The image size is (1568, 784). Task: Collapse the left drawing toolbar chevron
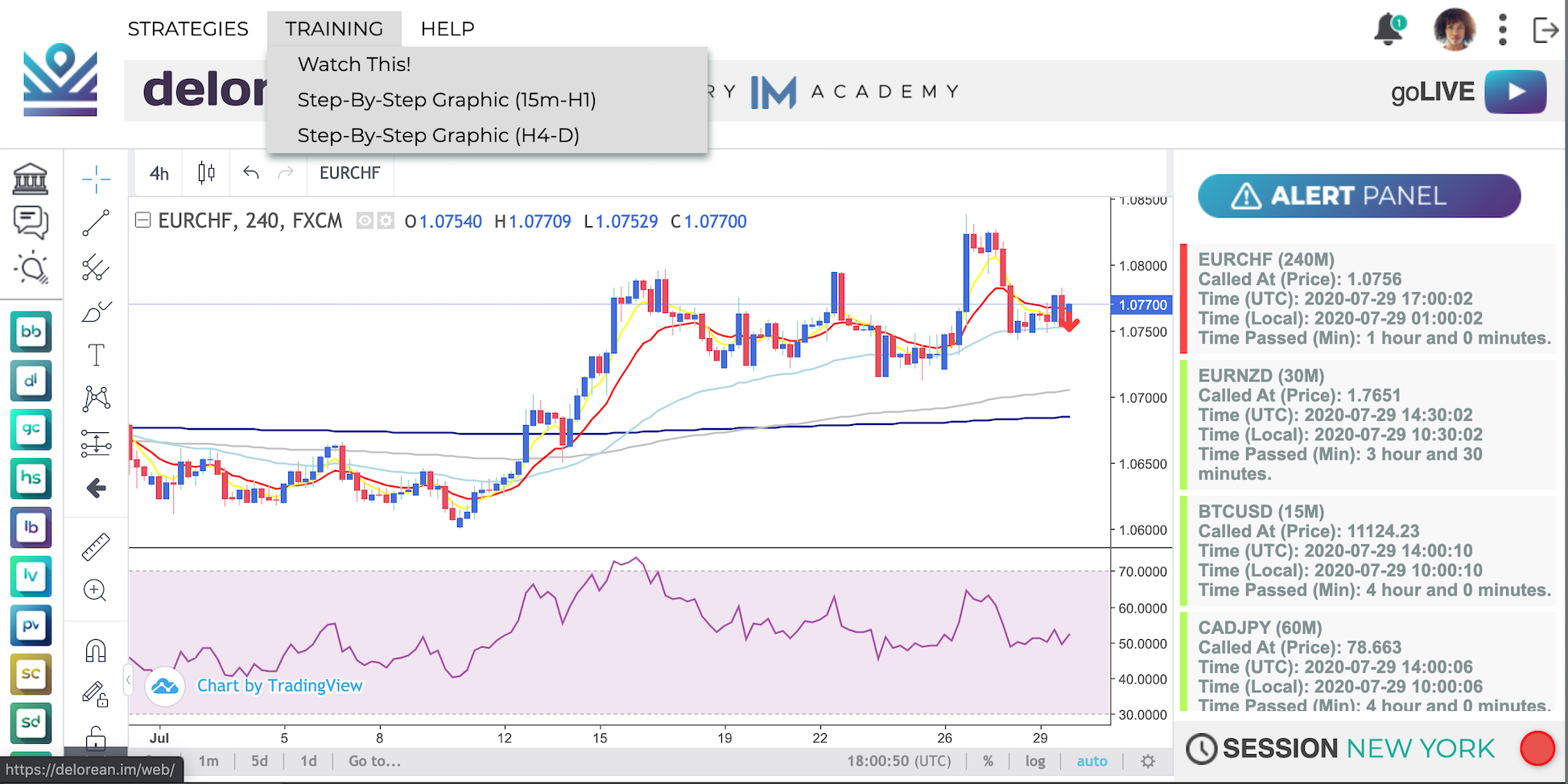[x=128, y=680]
